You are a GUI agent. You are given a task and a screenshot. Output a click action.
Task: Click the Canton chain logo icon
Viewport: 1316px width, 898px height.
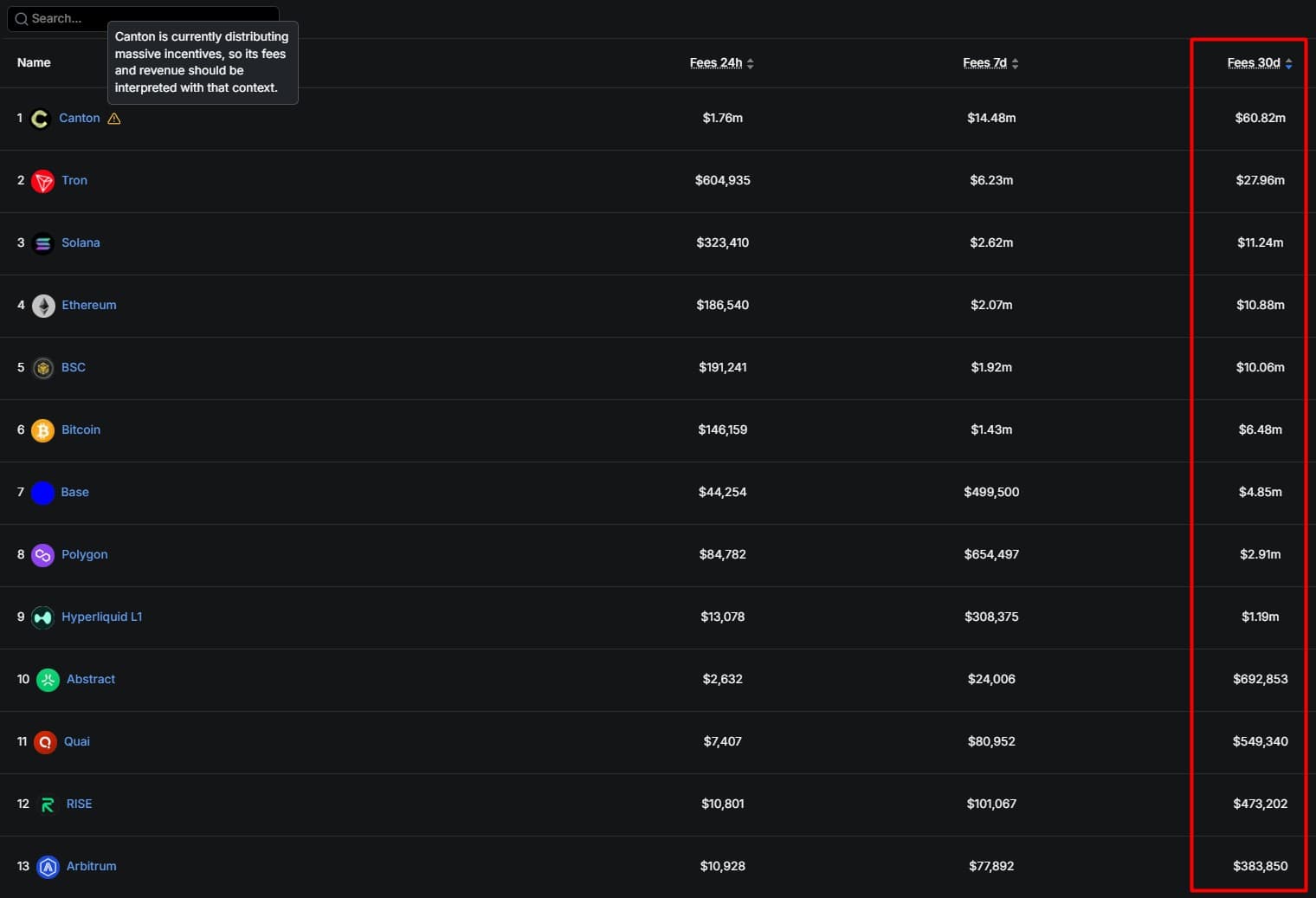coord(40,119)
